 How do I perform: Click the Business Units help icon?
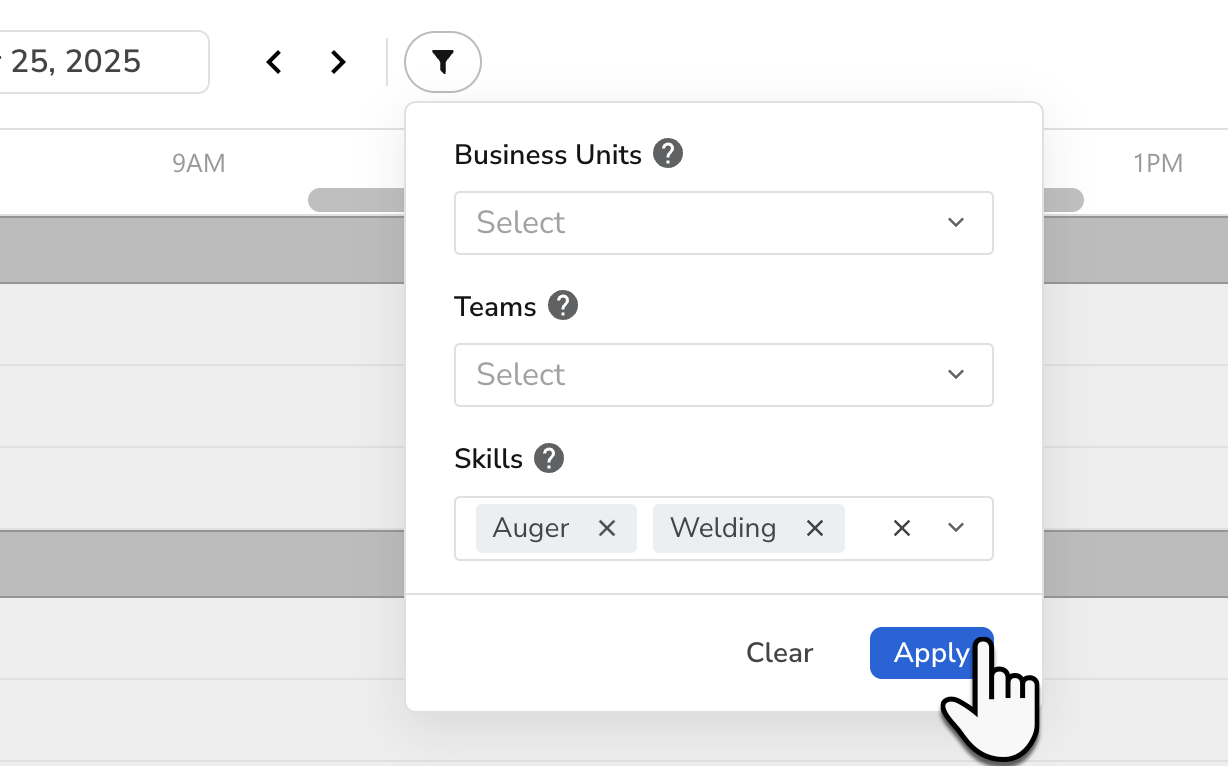click(668, 153)
